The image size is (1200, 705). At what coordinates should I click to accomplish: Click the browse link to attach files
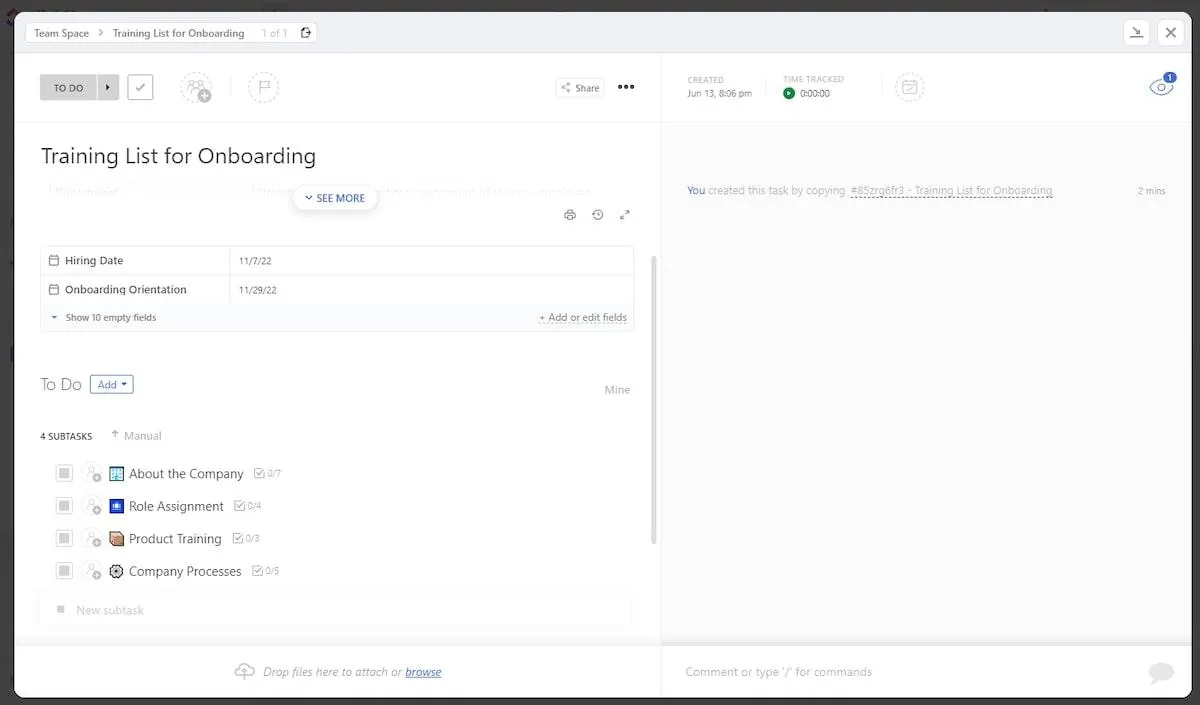(x=423, y=672)
